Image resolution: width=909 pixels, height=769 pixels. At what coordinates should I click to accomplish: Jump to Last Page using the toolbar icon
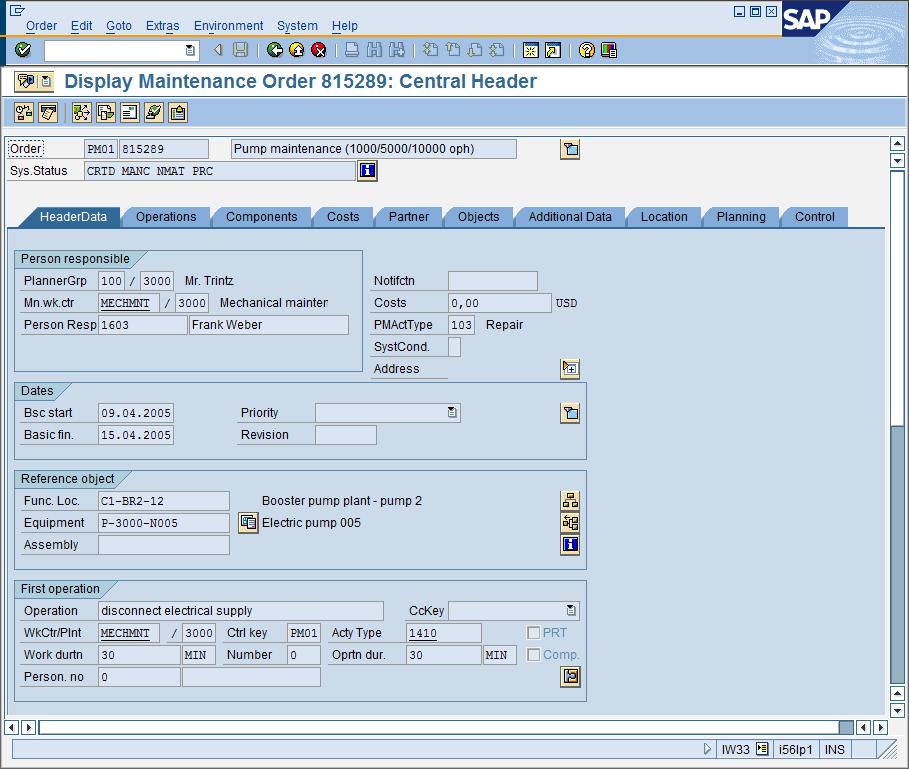tap(497, 50)
